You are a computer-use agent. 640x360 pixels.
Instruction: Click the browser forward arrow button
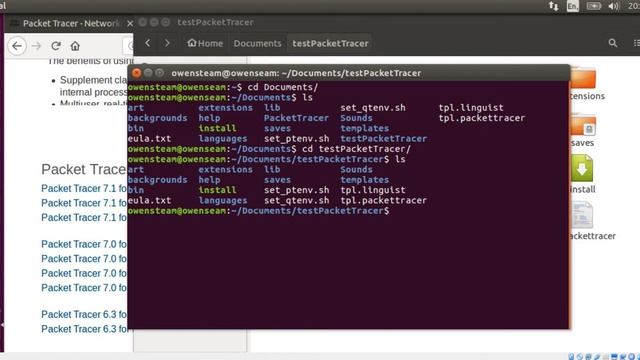click(37, 46)
